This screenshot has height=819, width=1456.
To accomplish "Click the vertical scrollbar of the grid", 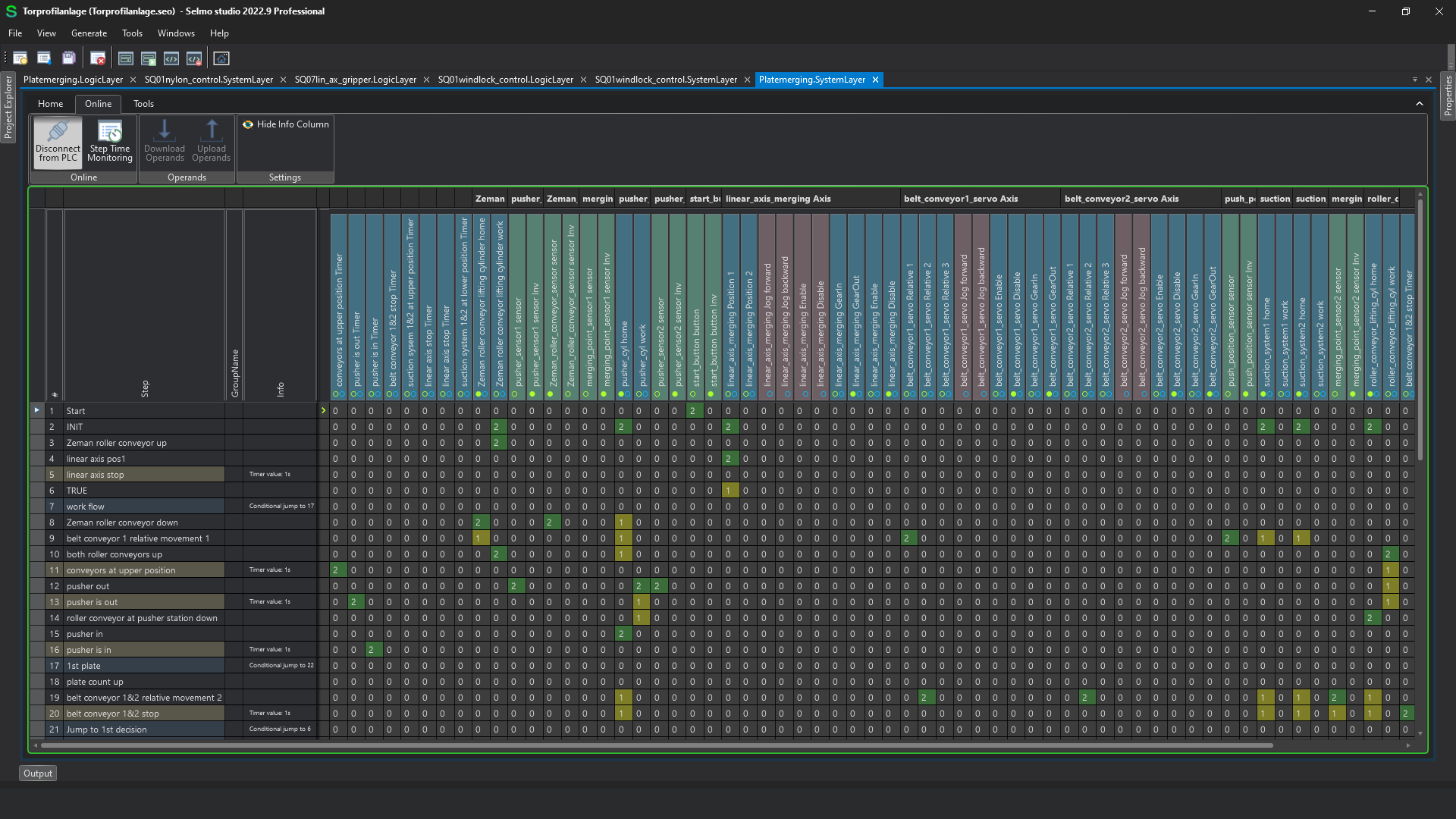I will click(x=1420, y=330).
